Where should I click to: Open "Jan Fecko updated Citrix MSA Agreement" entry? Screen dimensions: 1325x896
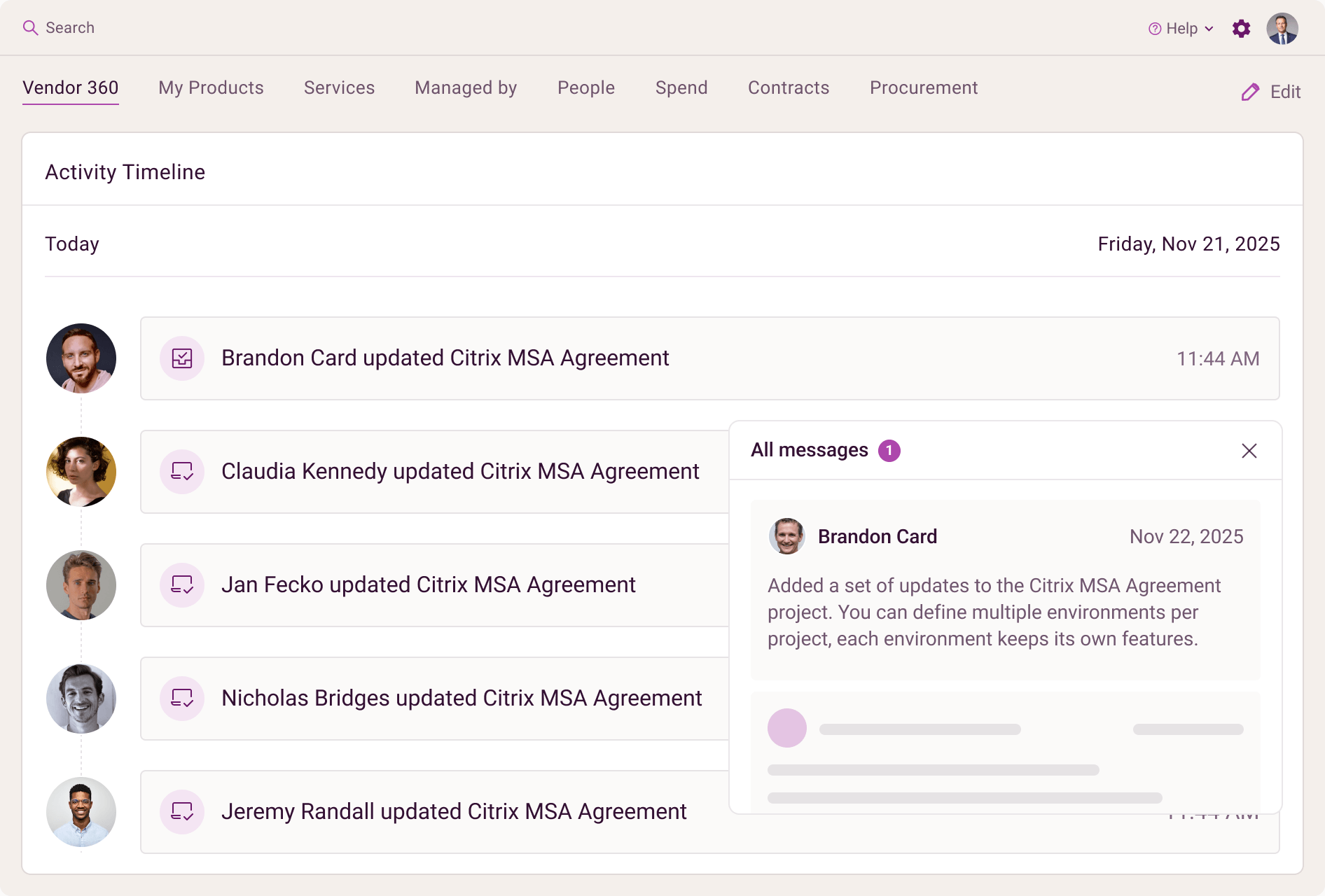tap(435, 585)
